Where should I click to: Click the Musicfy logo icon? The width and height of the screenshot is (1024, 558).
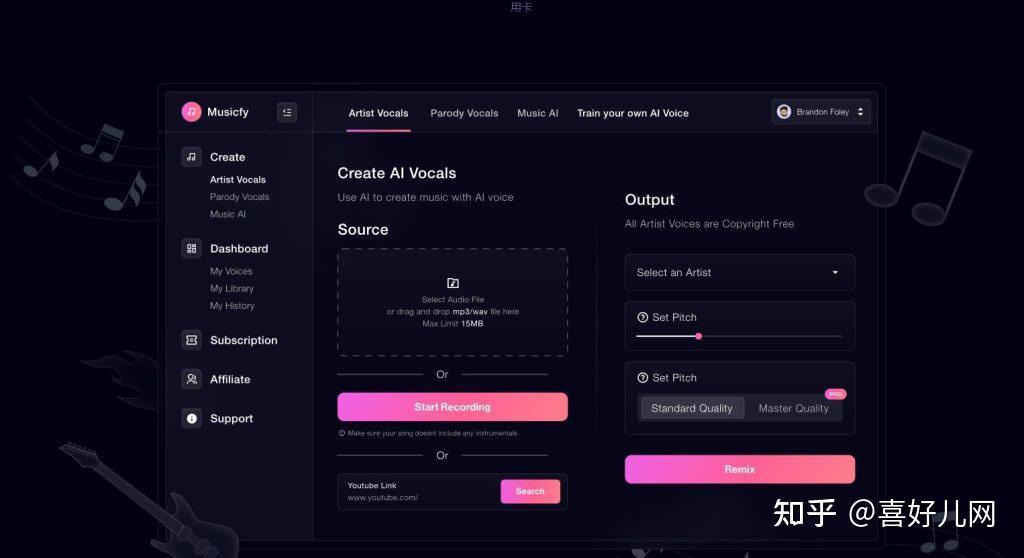[191, 112]
